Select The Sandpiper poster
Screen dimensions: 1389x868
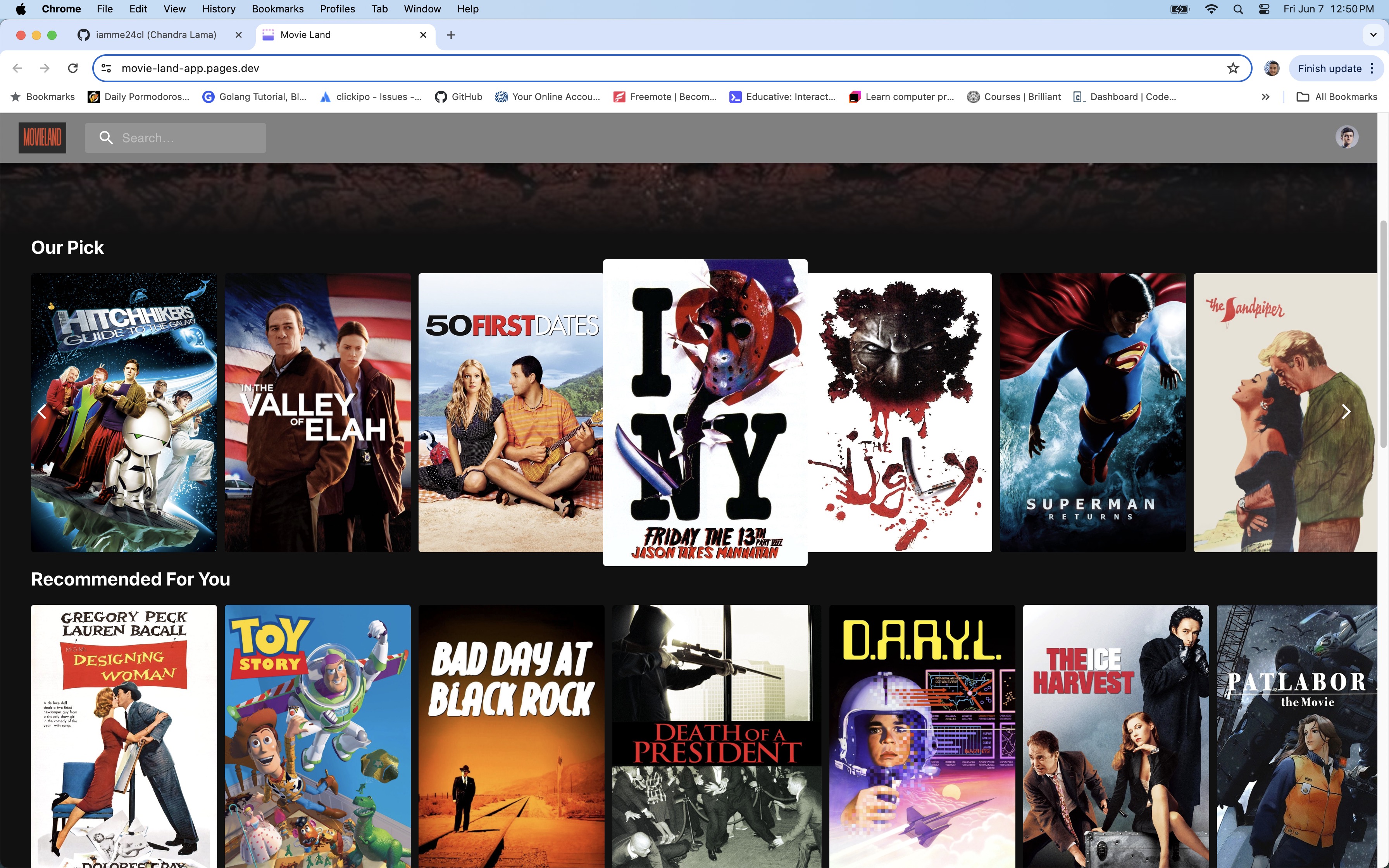point(1286,413)
